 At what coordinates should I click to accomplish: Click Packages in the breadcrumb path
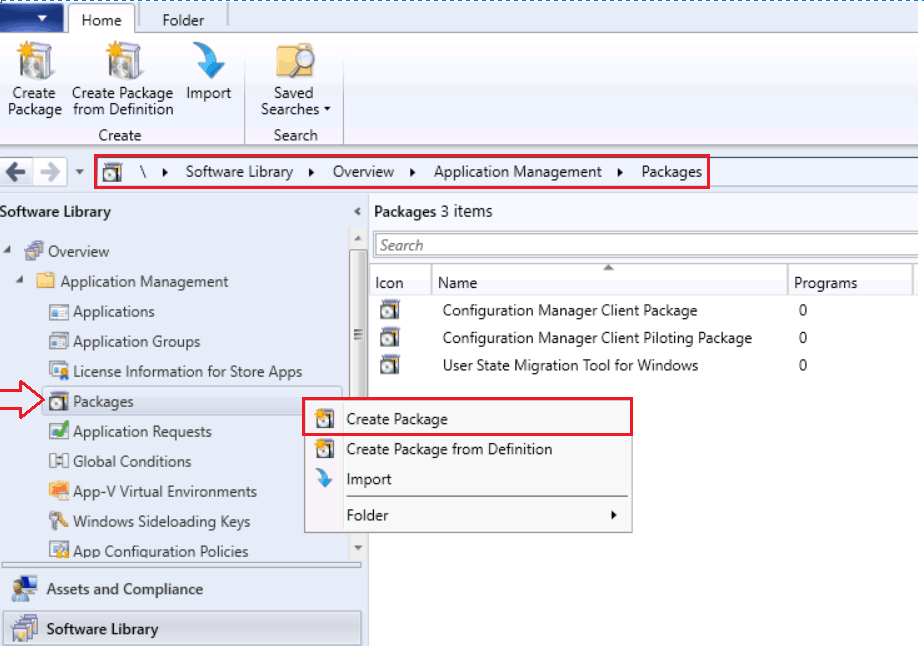pos(671,172)
